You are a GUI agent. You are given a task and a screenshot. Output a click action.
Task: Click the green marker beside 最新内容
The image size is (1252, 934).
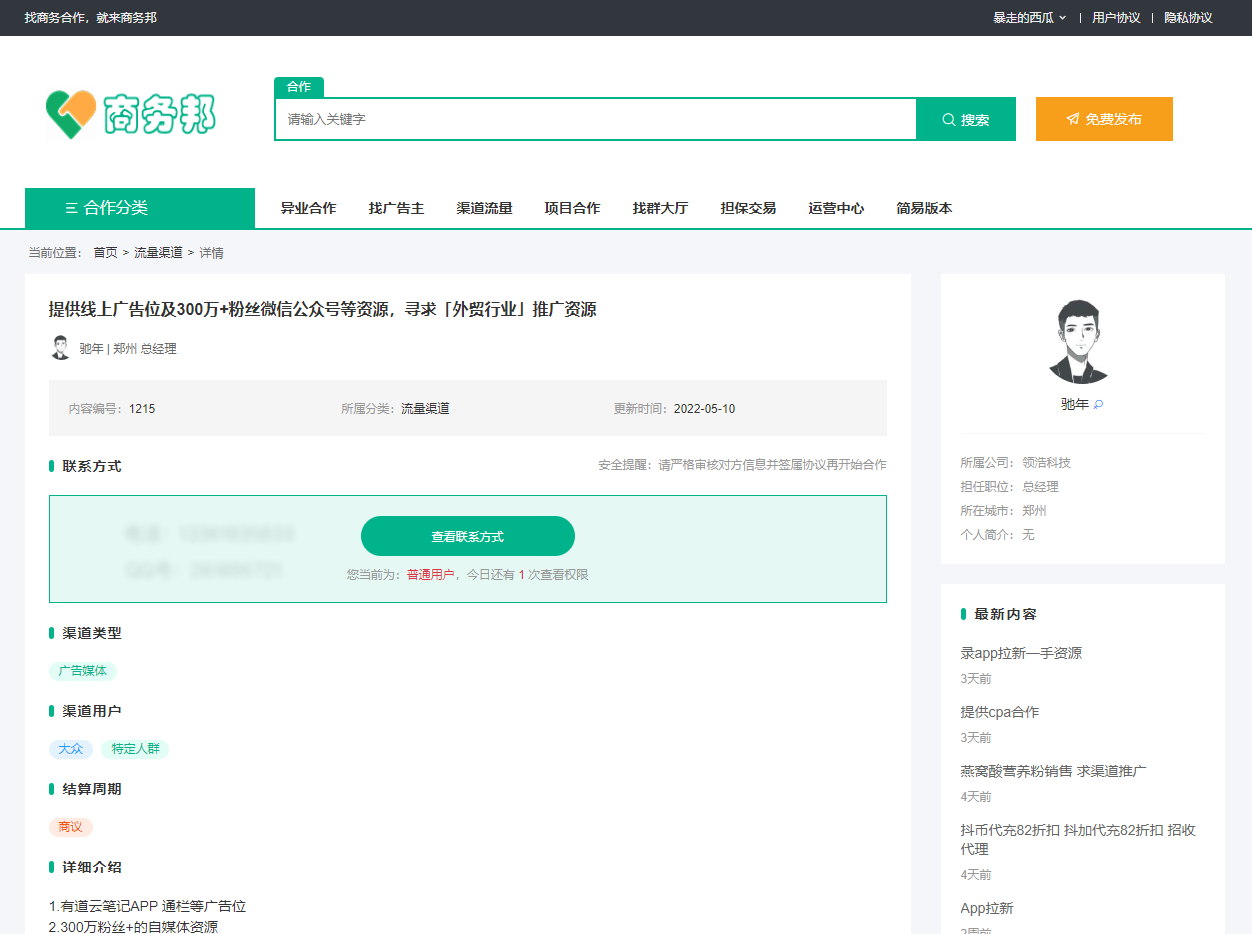tap(962, 614)
